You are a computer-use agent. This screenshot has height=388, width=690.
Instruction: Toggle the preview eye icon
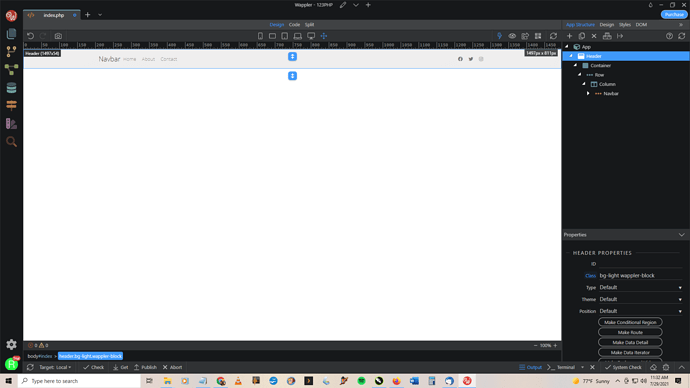coord(512,36)
